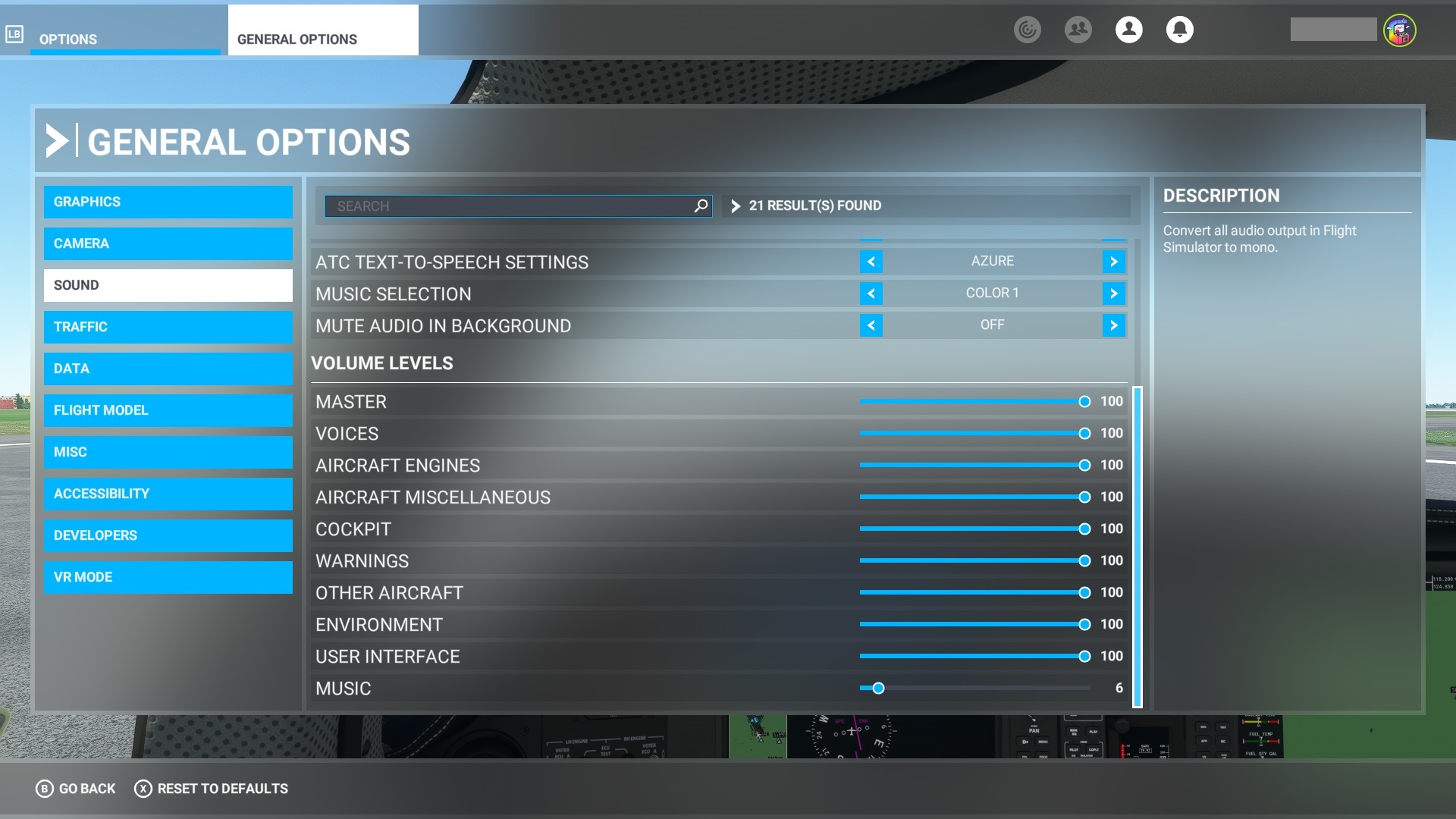This screenshot has width=1456, height=819.
Task: Select DEVELOPERS settings panel
Action: (168, 535)
